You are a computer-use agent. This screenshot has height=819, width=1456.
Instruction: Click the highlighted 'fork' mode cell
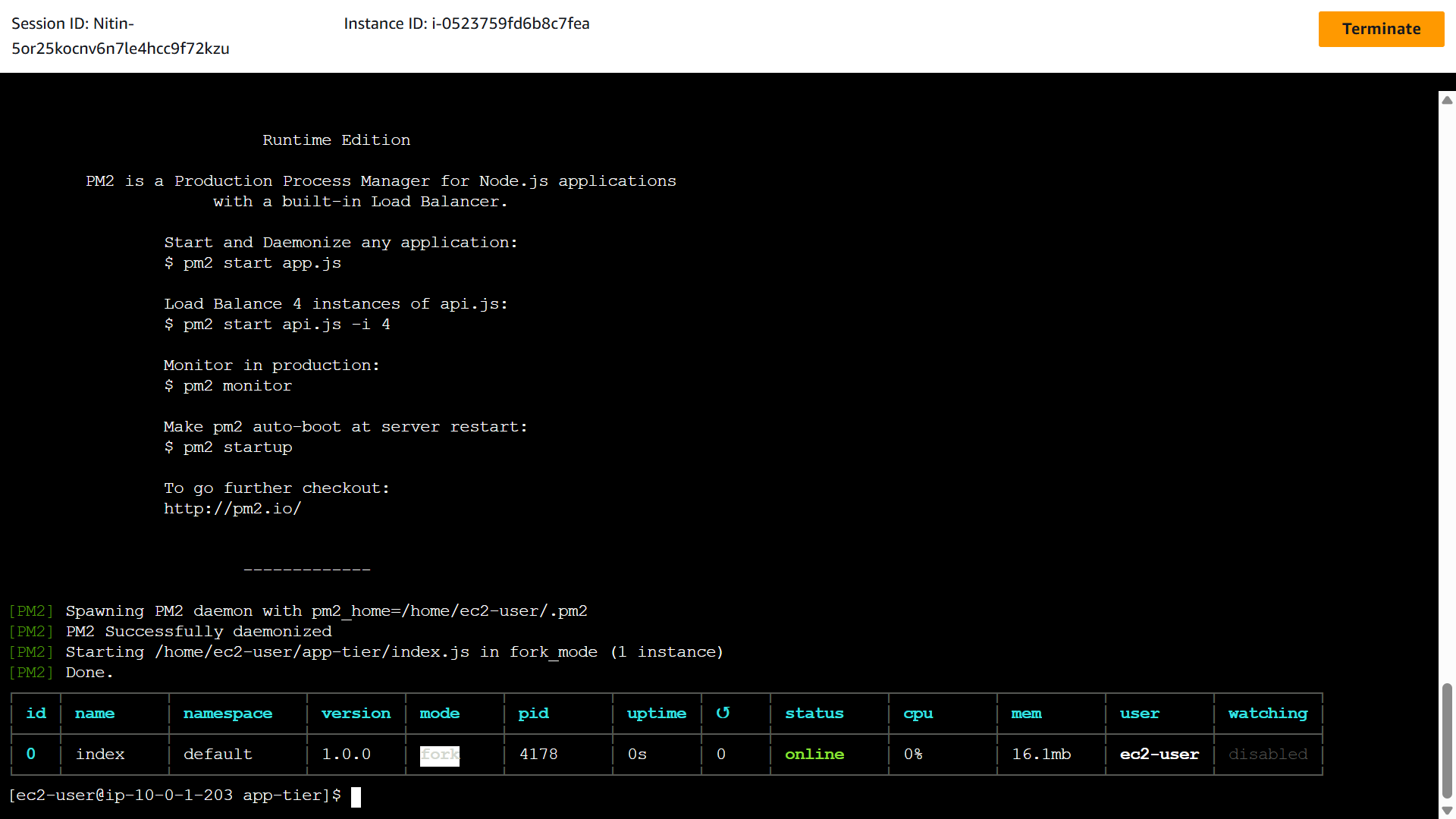click(x=440, y=755)
